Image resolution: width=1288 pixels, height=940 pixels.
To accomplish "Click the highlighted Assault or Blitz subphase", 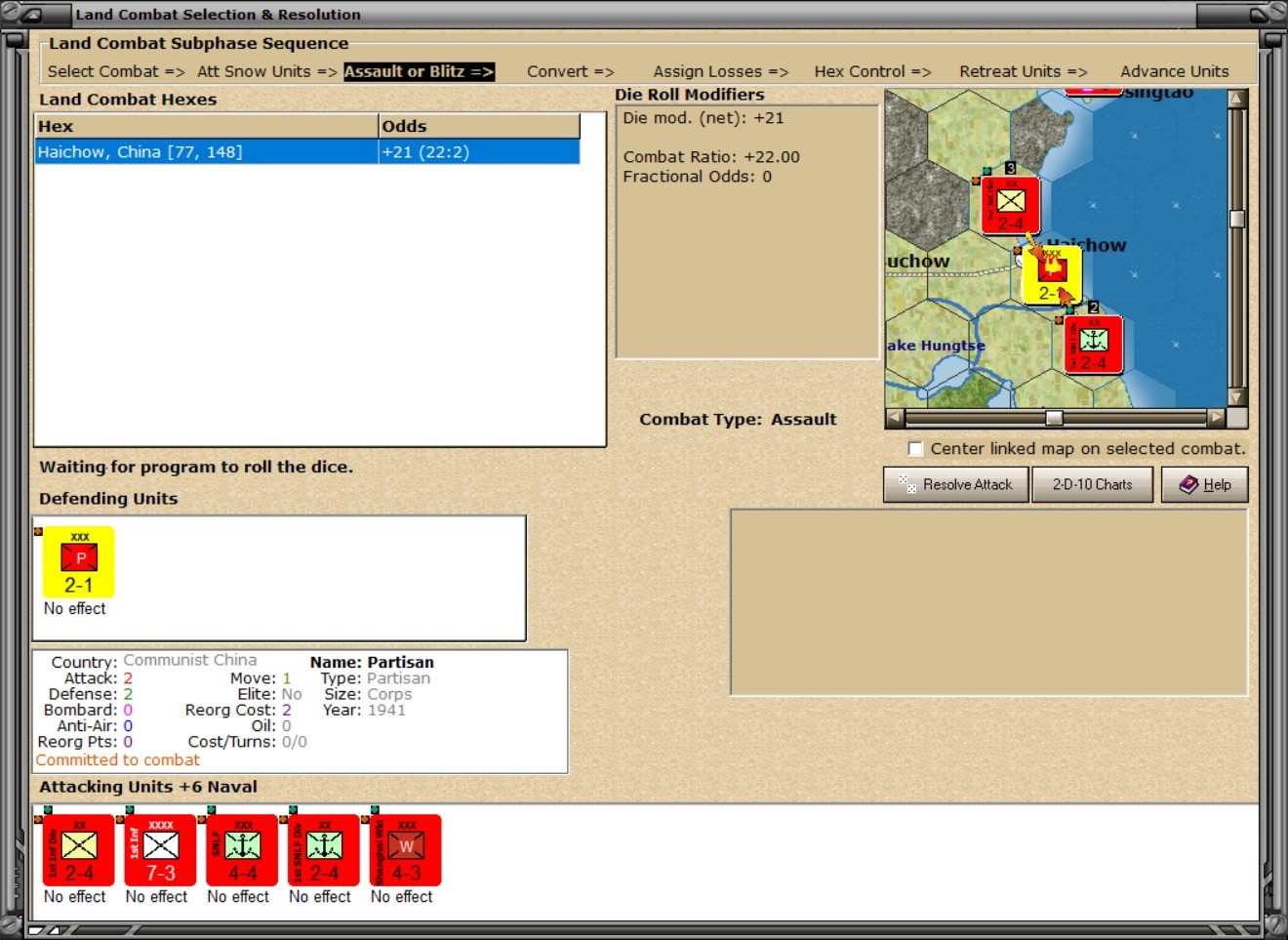I will coord(419,71).
